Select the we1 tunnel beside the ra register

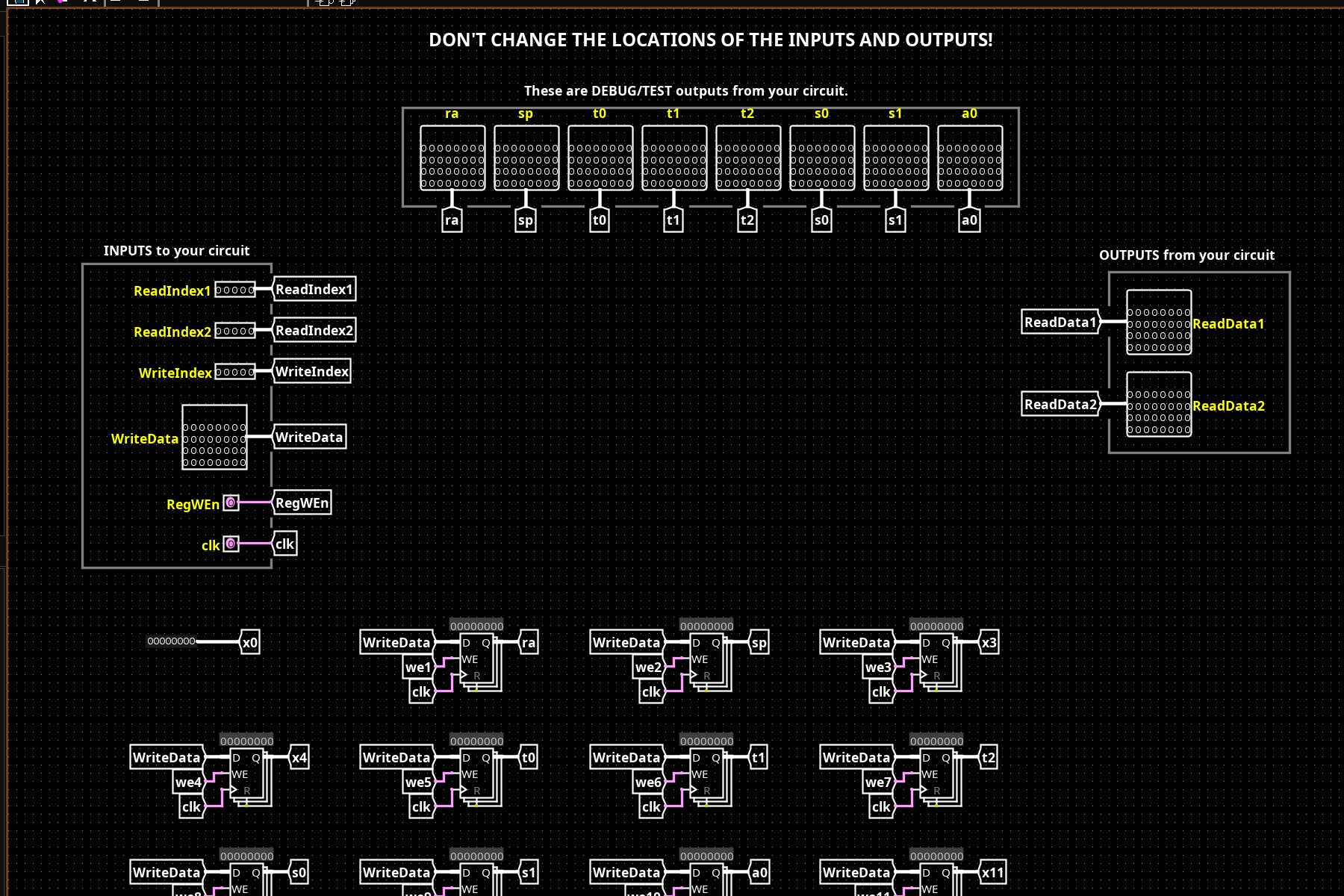[418, 668]
